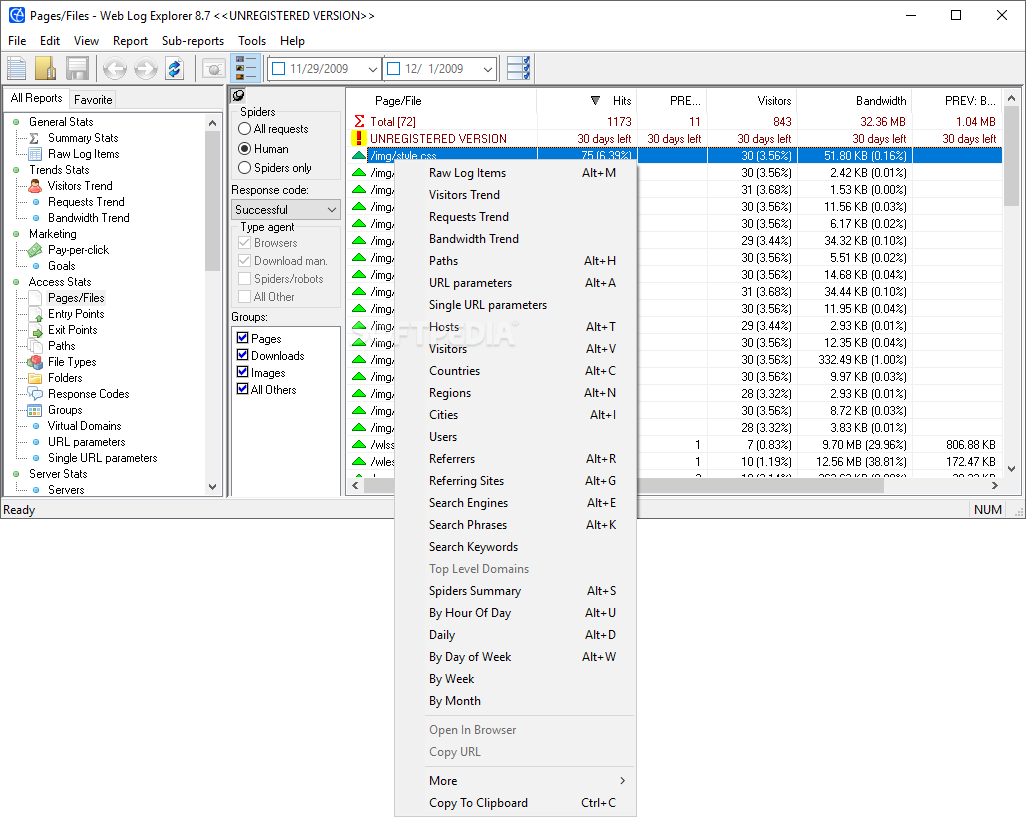Choose Referring Sites from context menu
Viewport: 1026px width, 817px height.
tap(515, 481)
